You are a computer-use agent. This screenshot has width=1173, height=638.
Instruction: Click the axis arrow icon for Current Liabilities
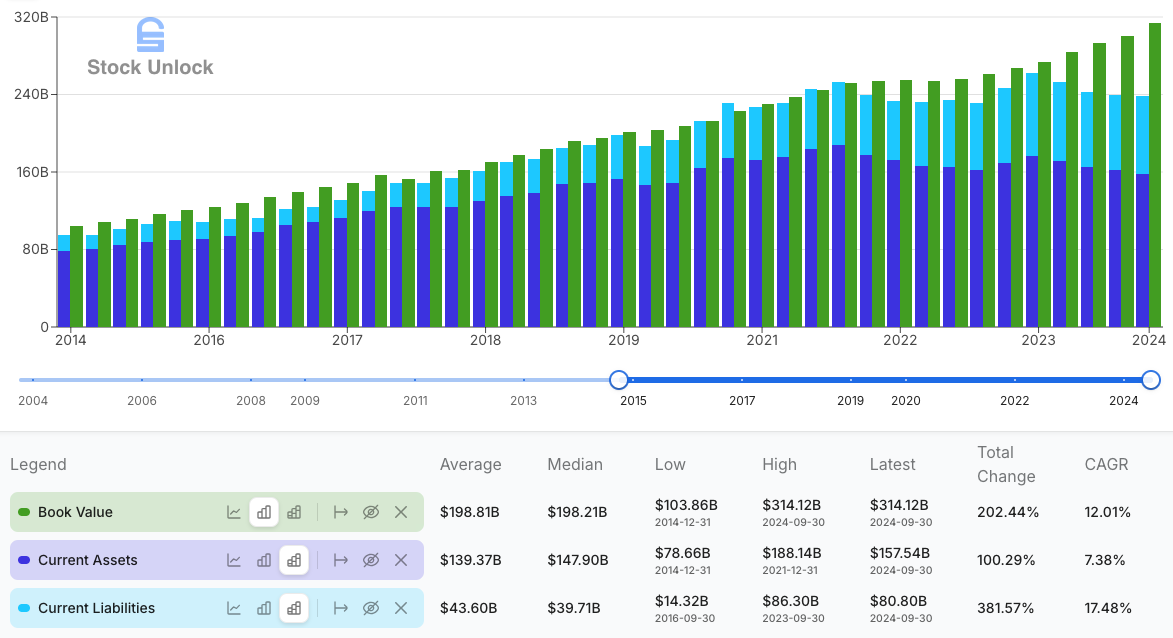click(340, 608)
